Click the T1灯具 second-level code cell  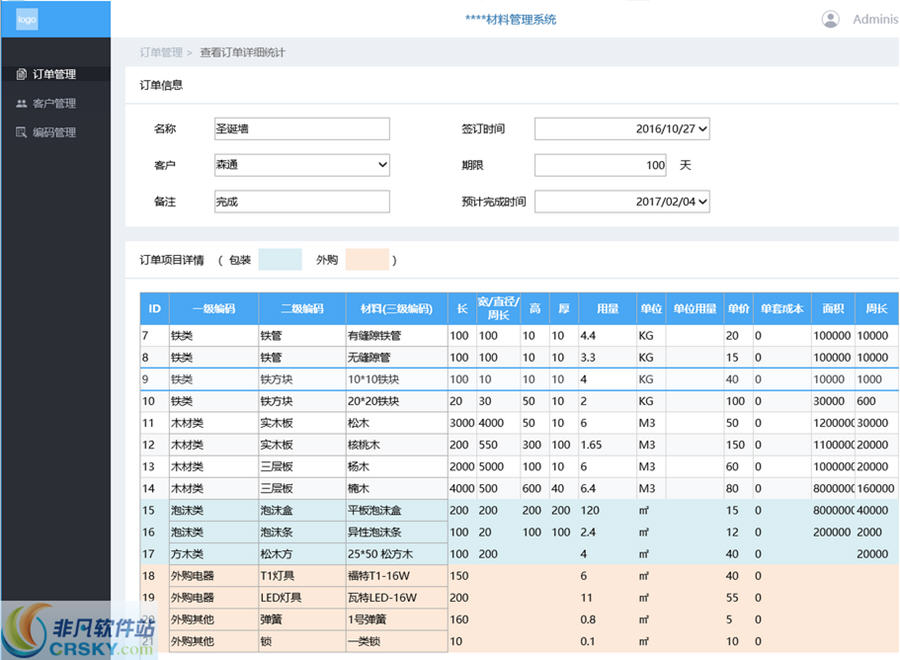point(302,576)
